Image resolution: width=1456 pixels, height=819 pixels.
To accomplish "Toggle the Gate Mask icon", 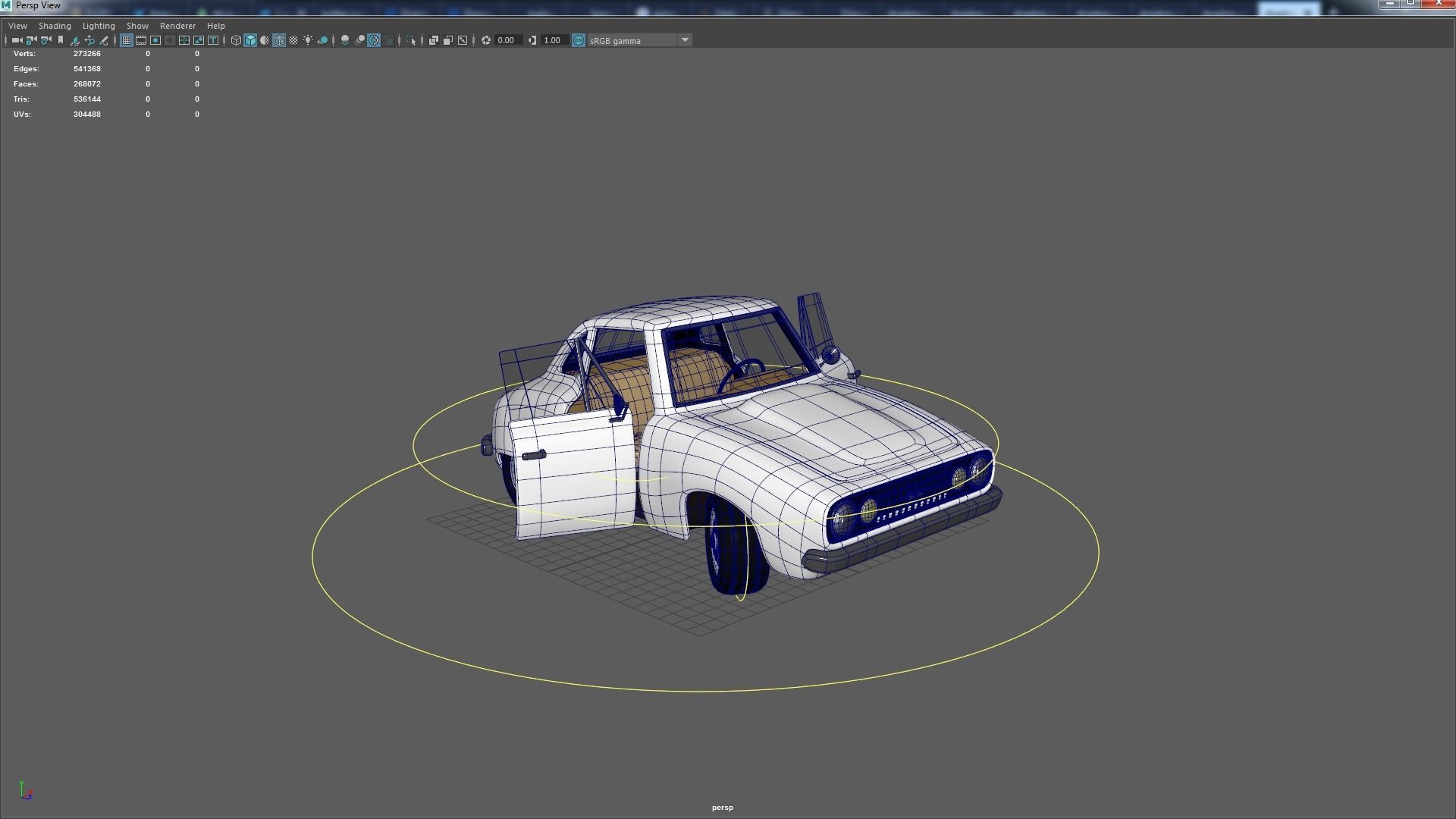I will (x=170, y=40).
